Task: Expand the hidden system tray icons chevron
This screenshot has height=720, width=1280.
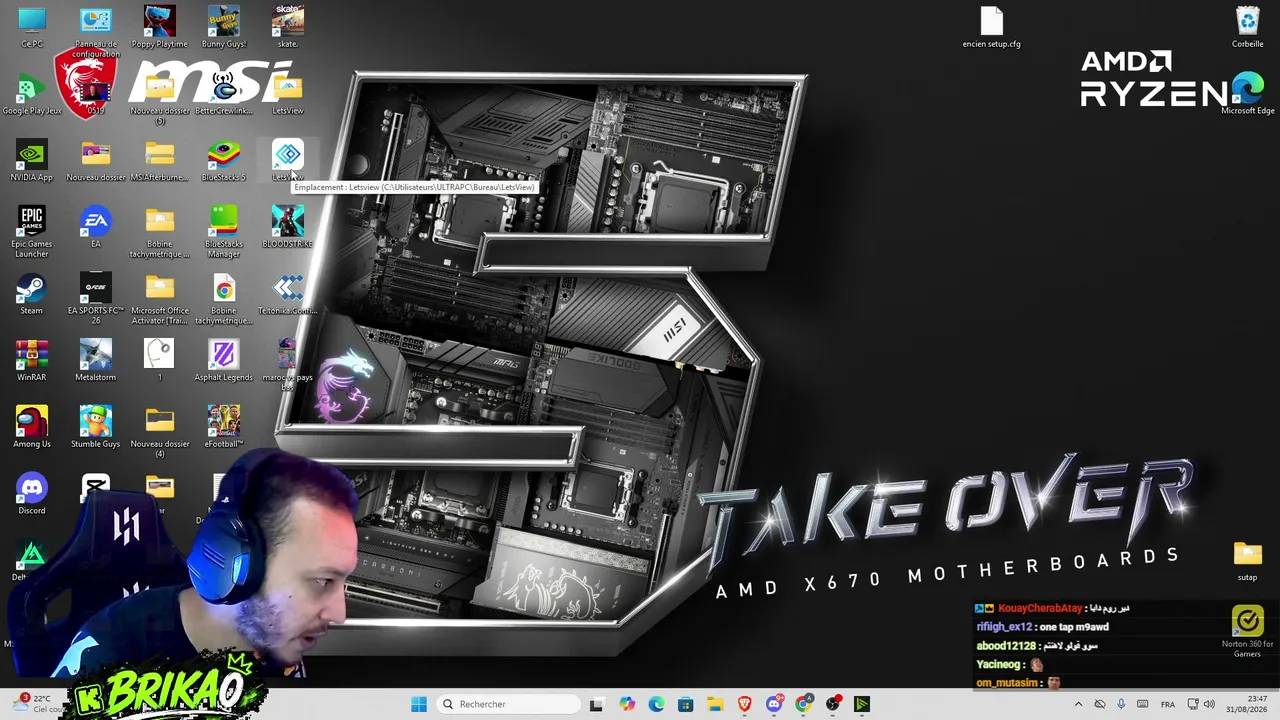Action: 1078,704
